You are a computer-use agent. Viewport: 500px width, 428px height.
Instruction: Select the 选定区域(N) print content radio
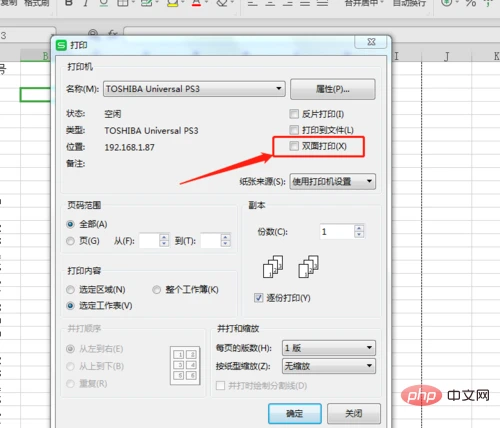pyautogui.click(x=70, y=290)
